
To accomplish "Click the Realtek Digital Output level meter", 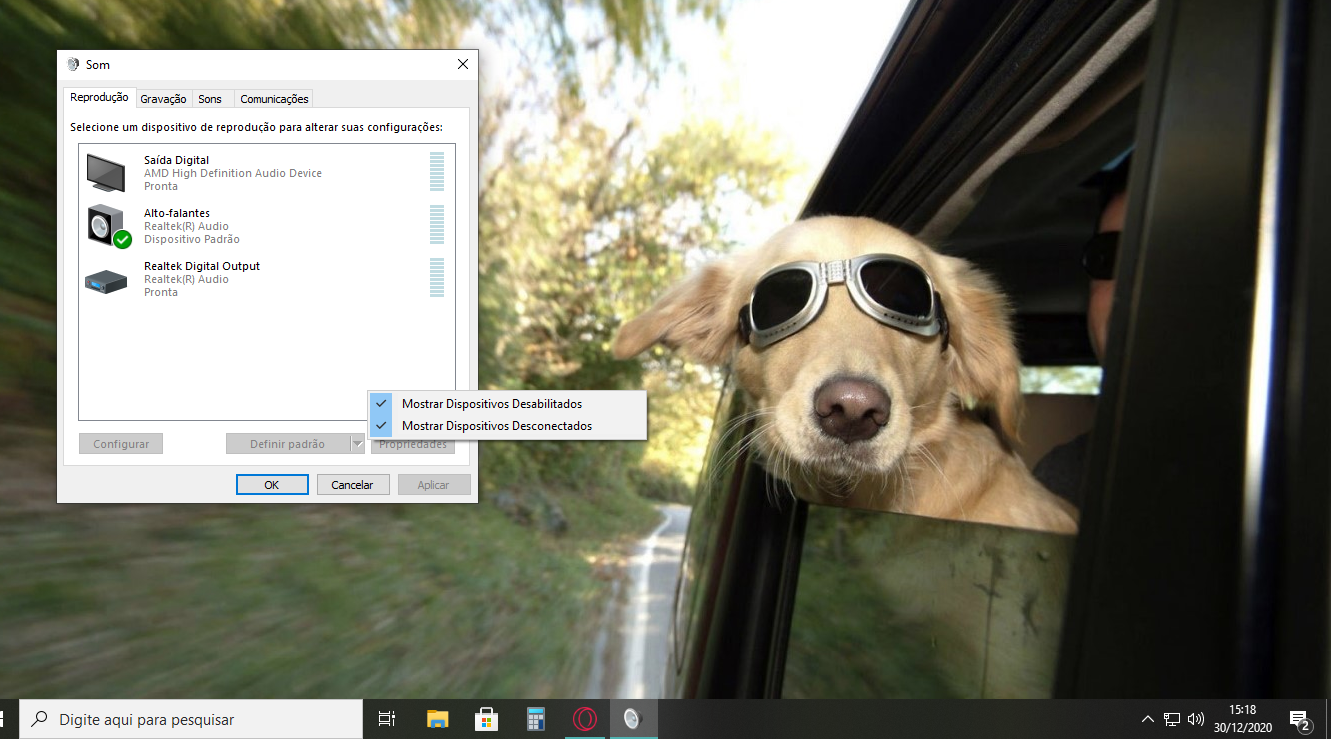I will tap(436, 277).
